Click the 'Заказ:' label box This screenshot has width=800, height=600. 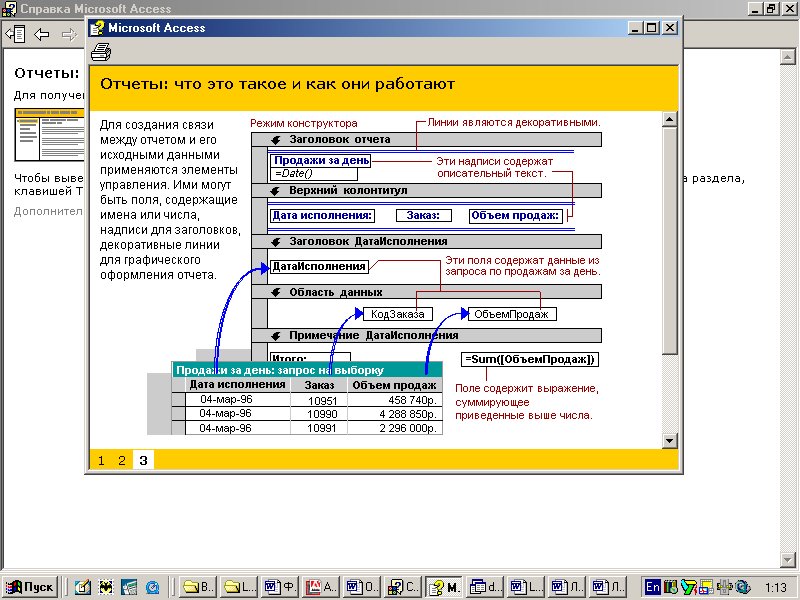pos(423,215)
